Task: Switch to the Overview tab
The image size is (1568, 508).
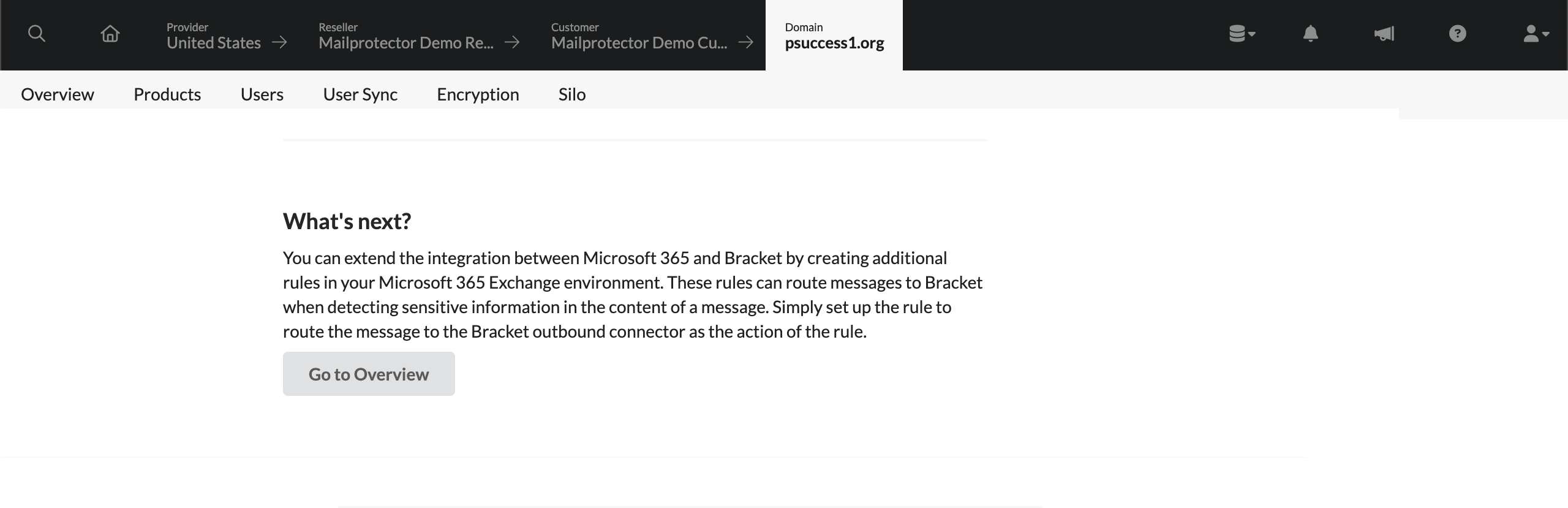Action: click(58, 94)
